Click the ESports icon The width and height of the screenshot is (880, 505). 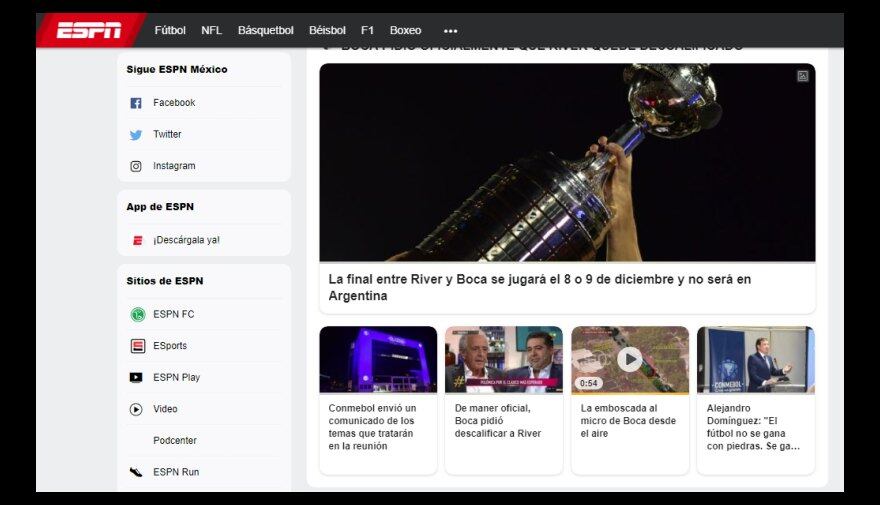click(x=138, y=346)
